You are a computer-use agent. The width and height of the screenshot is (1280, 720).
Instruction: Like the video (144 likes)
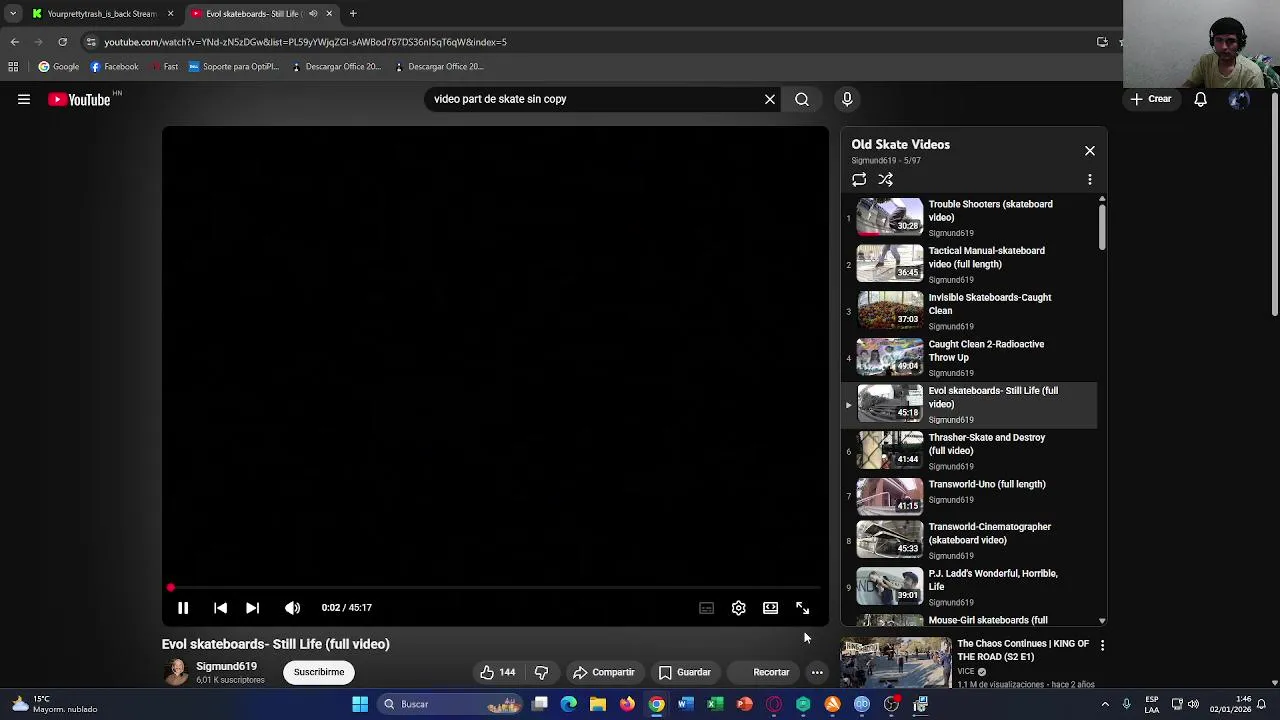coord(498,672)
